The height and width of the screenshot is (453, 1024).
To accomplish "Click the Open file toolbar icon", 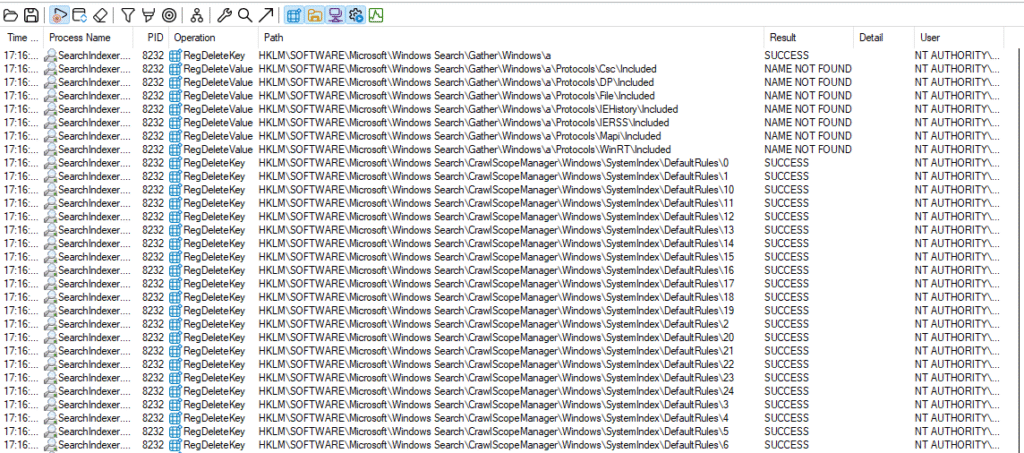I will point(11,15).
